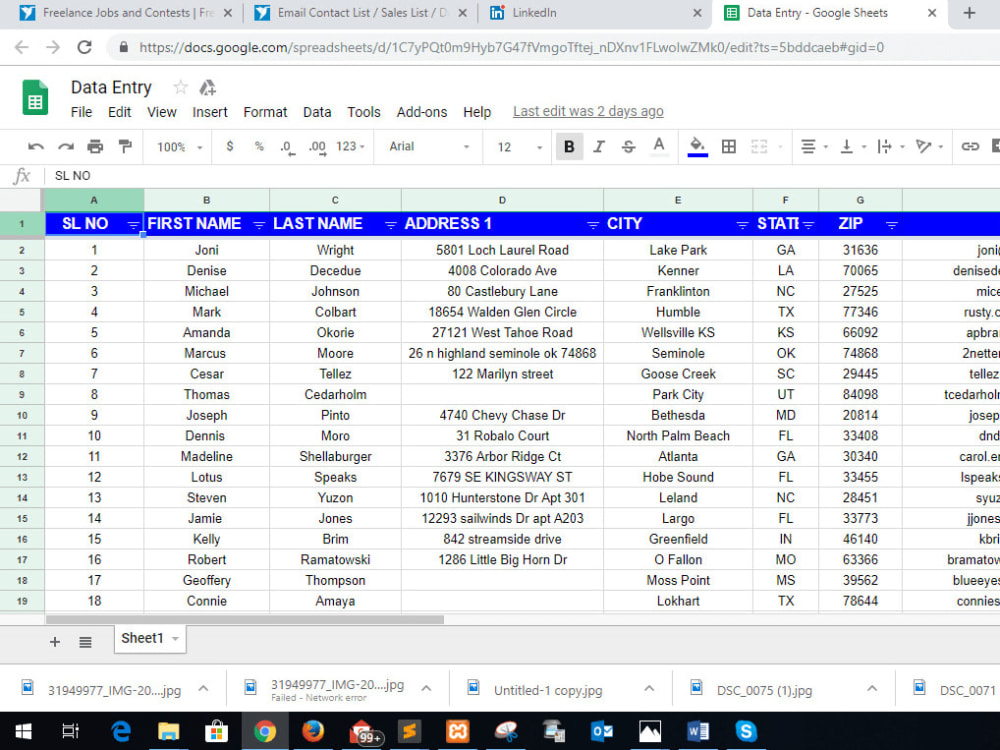The height and width of the screenshot is (750, 1000).
Task: Add a new sheet with plus button
Action: coord(55,642)
